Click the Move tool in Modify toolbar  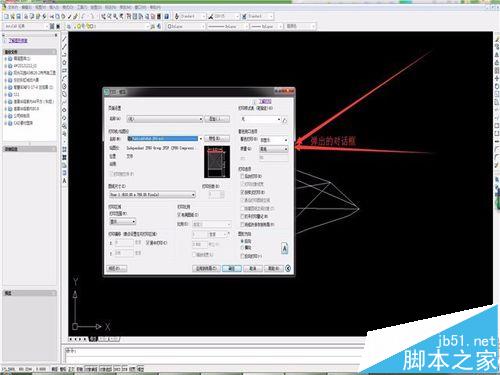pyautogui.click(x=497, y=78)
